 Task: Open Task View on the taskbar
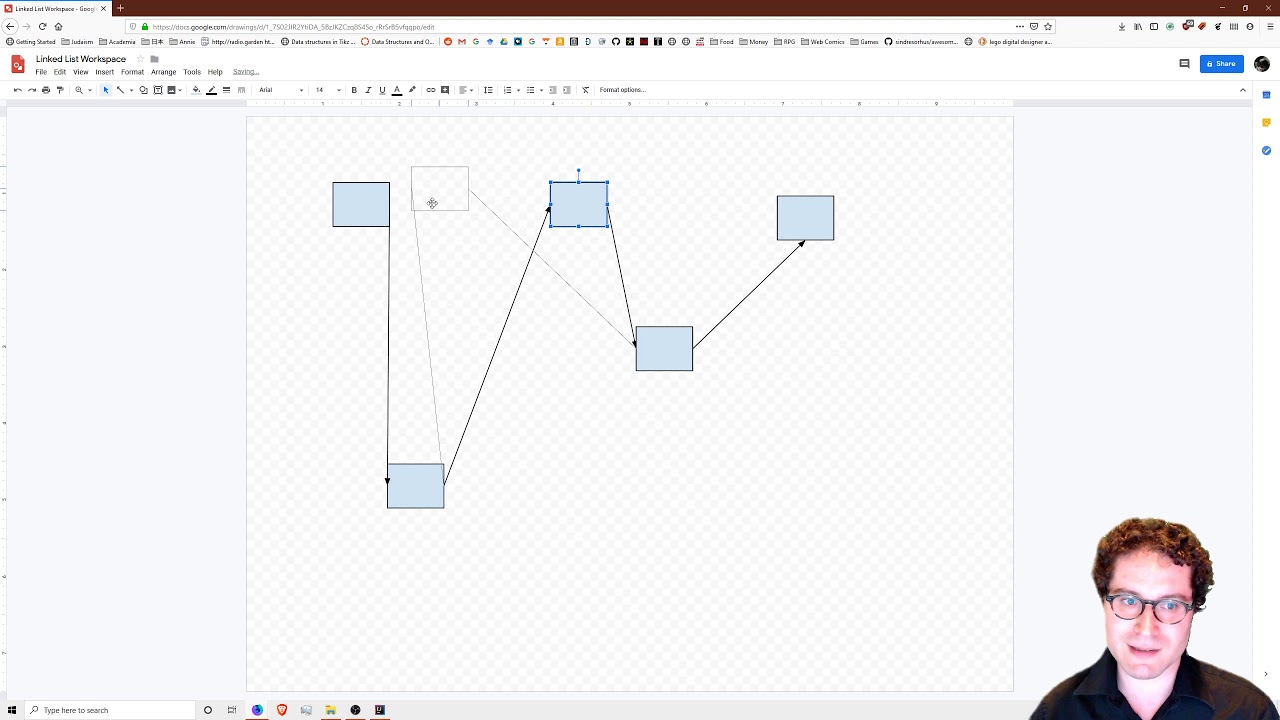(232, 710)
